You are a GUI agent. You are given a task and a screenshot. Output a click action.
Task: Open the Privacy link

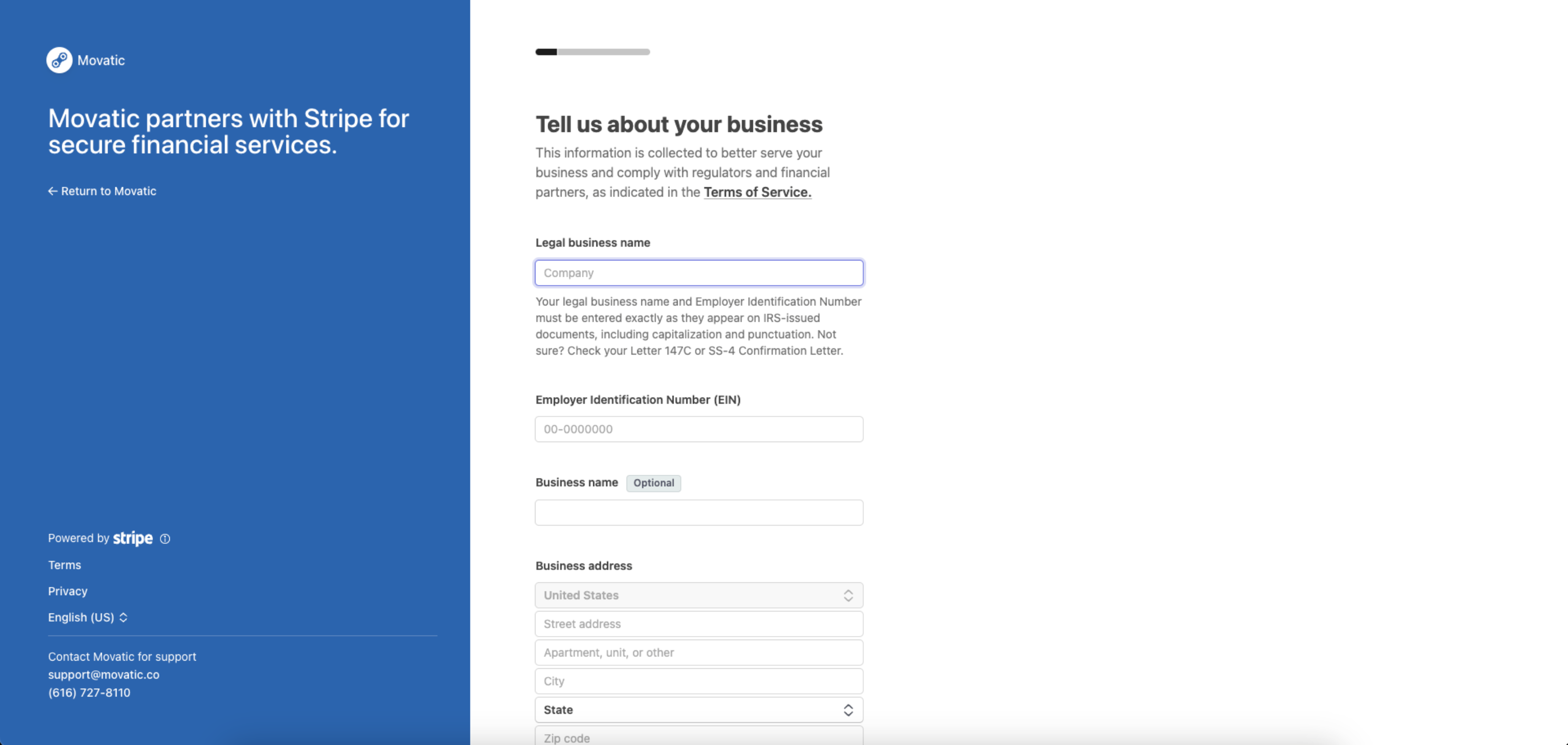click(68, 591)
